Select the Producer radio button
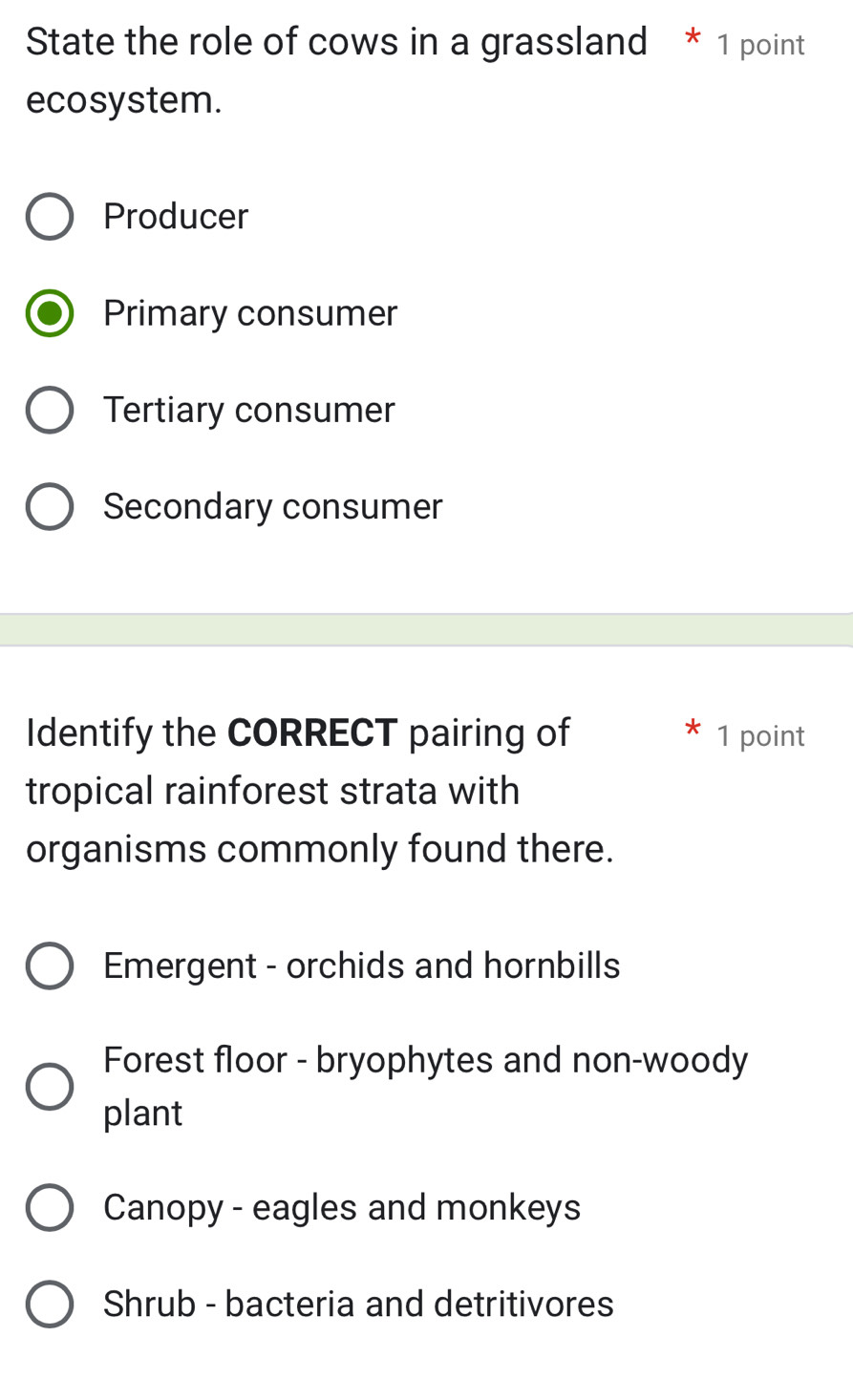853x1400 pixels. (50, 217)
